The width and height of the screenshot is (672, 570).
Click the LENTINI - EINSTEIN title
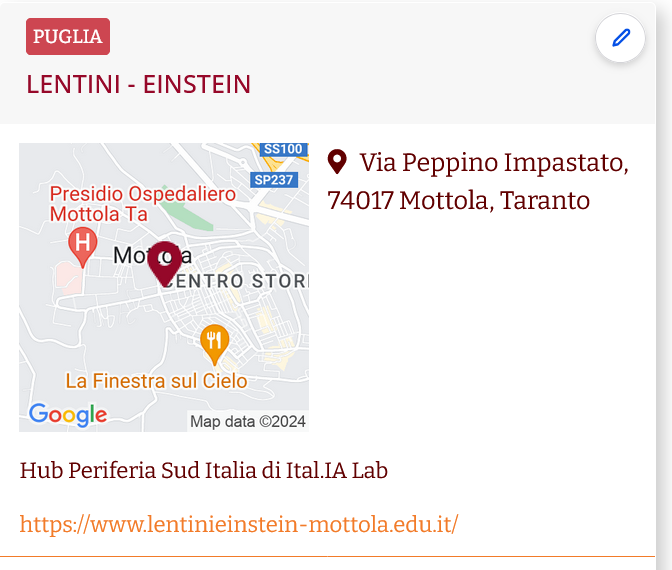(x=138, y=84)
